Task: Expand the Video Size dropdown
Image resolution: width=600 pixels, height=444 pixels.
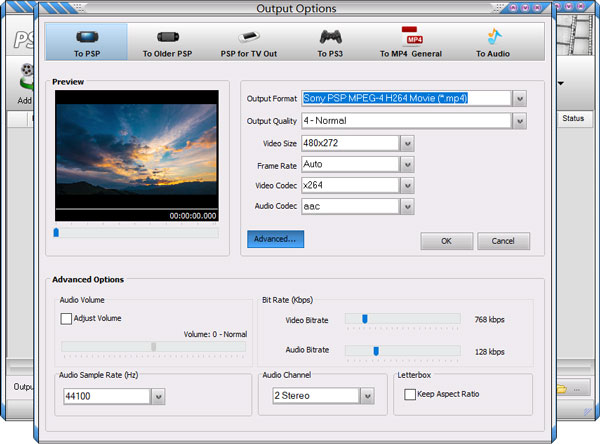Action: tap(407, 143)
